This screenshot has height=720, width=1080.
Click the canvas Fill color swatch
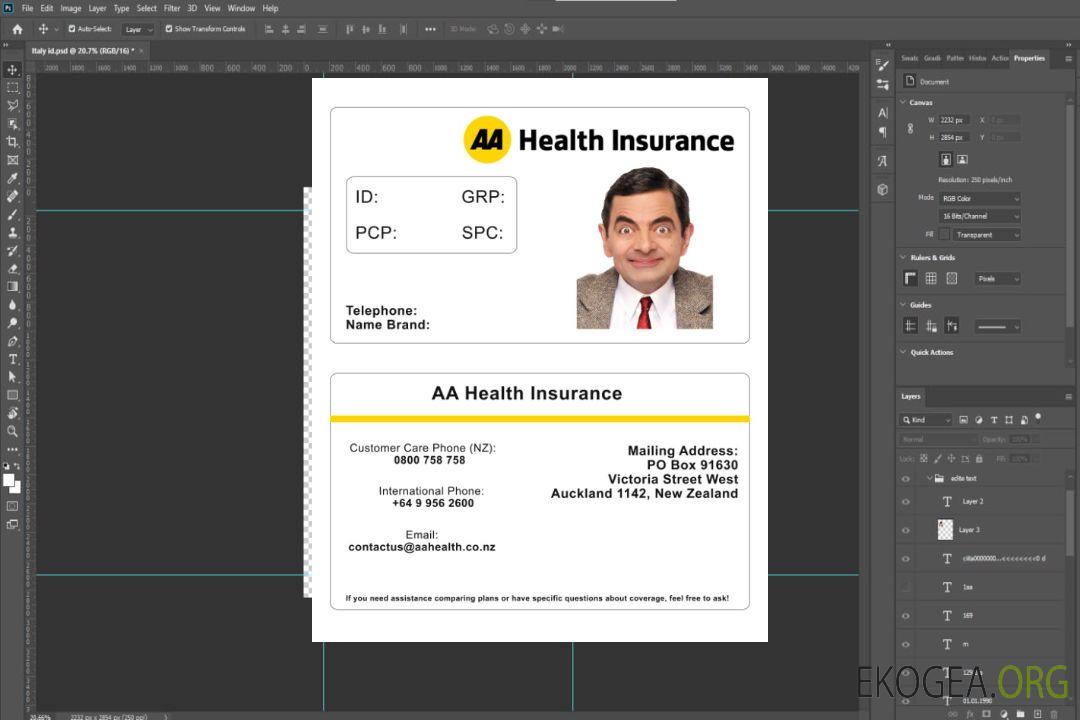click(945, 235)
